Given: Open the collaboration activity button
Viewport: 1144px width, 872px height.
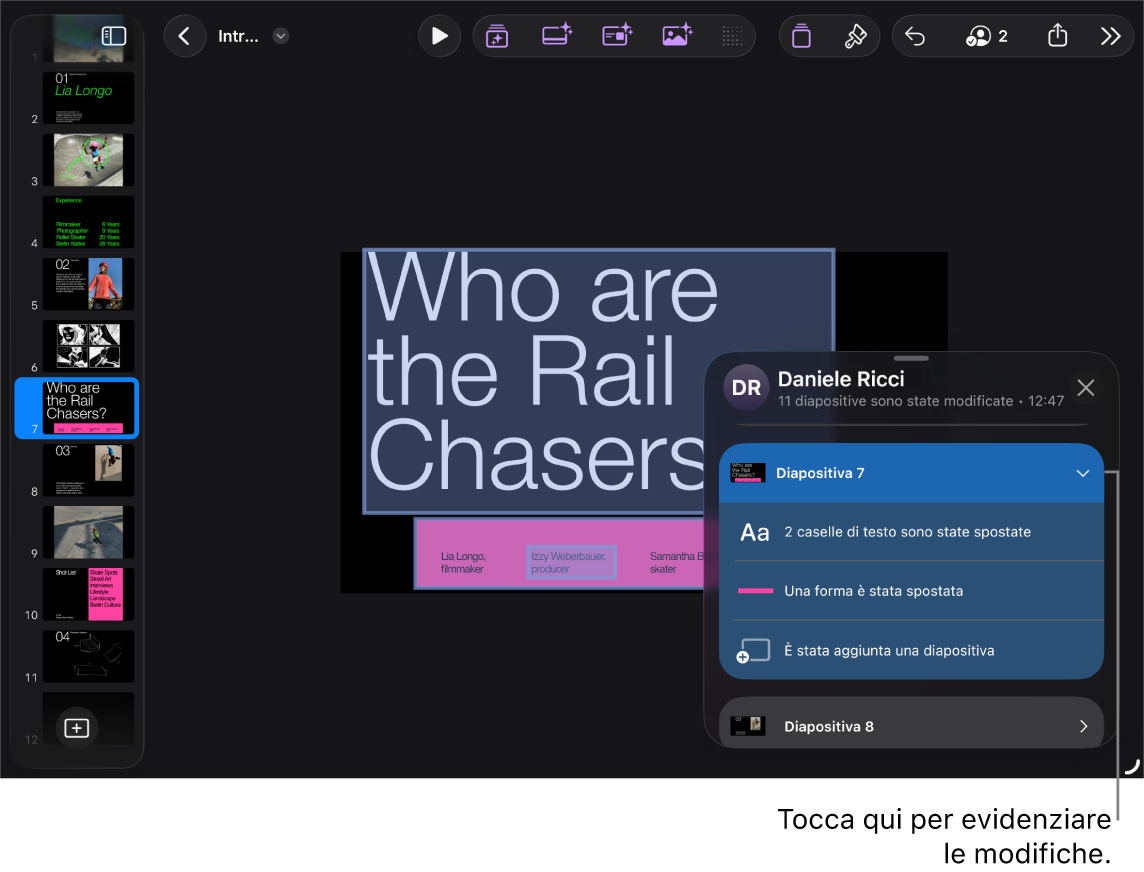Looking at the screenshot, I should point(986,36).
